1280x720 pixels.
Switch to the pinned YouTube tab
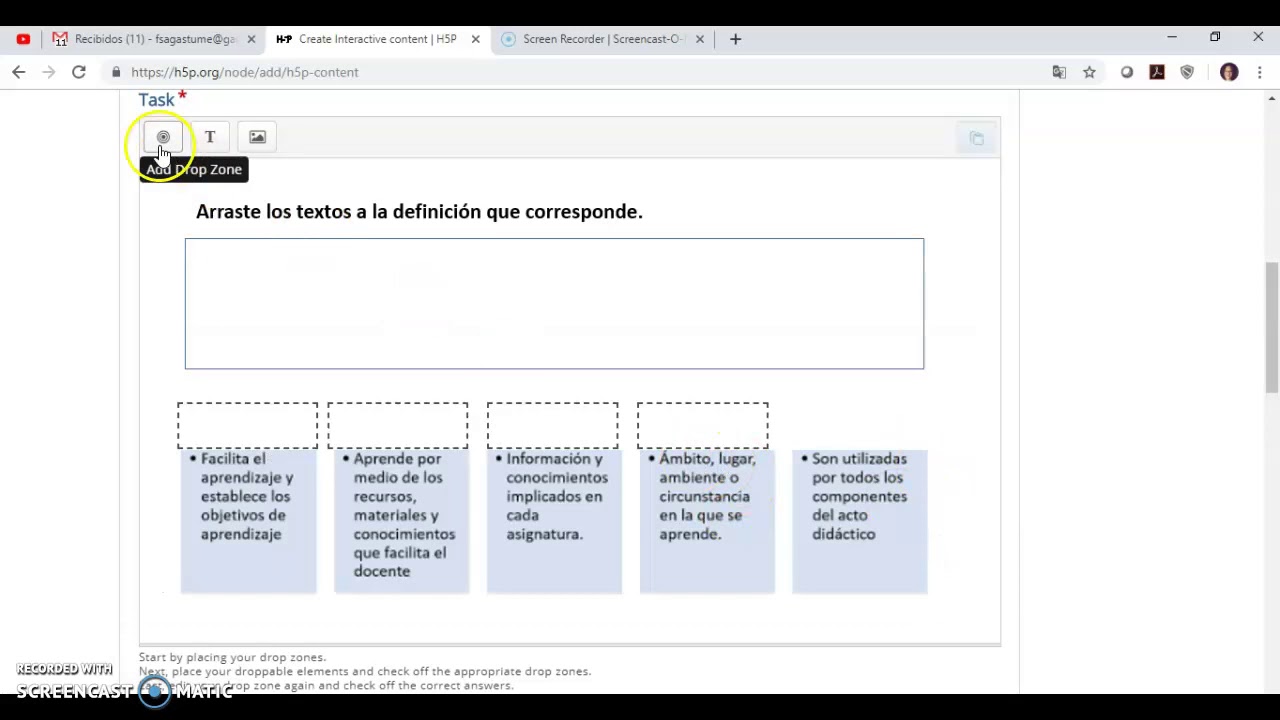pyautogui.click(x=23, y=39)
